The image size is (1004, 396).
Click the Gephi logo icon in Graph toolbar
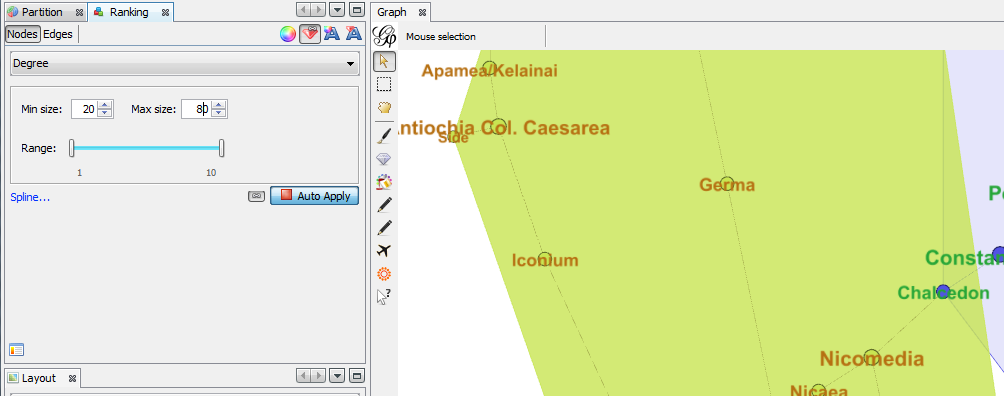coord(384,37)
